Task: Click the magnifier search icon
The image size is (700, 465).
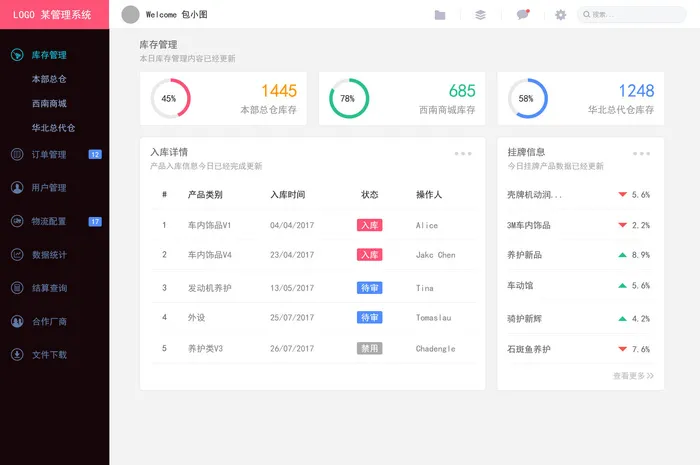Action: [586, 15]
